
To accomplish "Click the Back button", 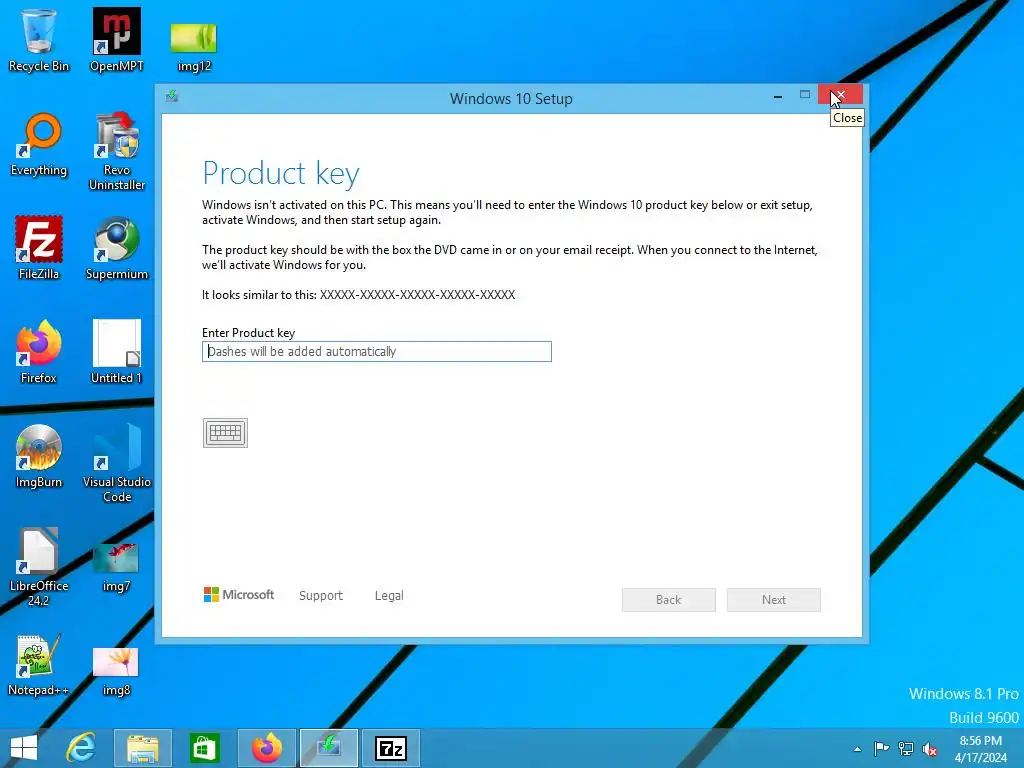I will click(669, 600).
